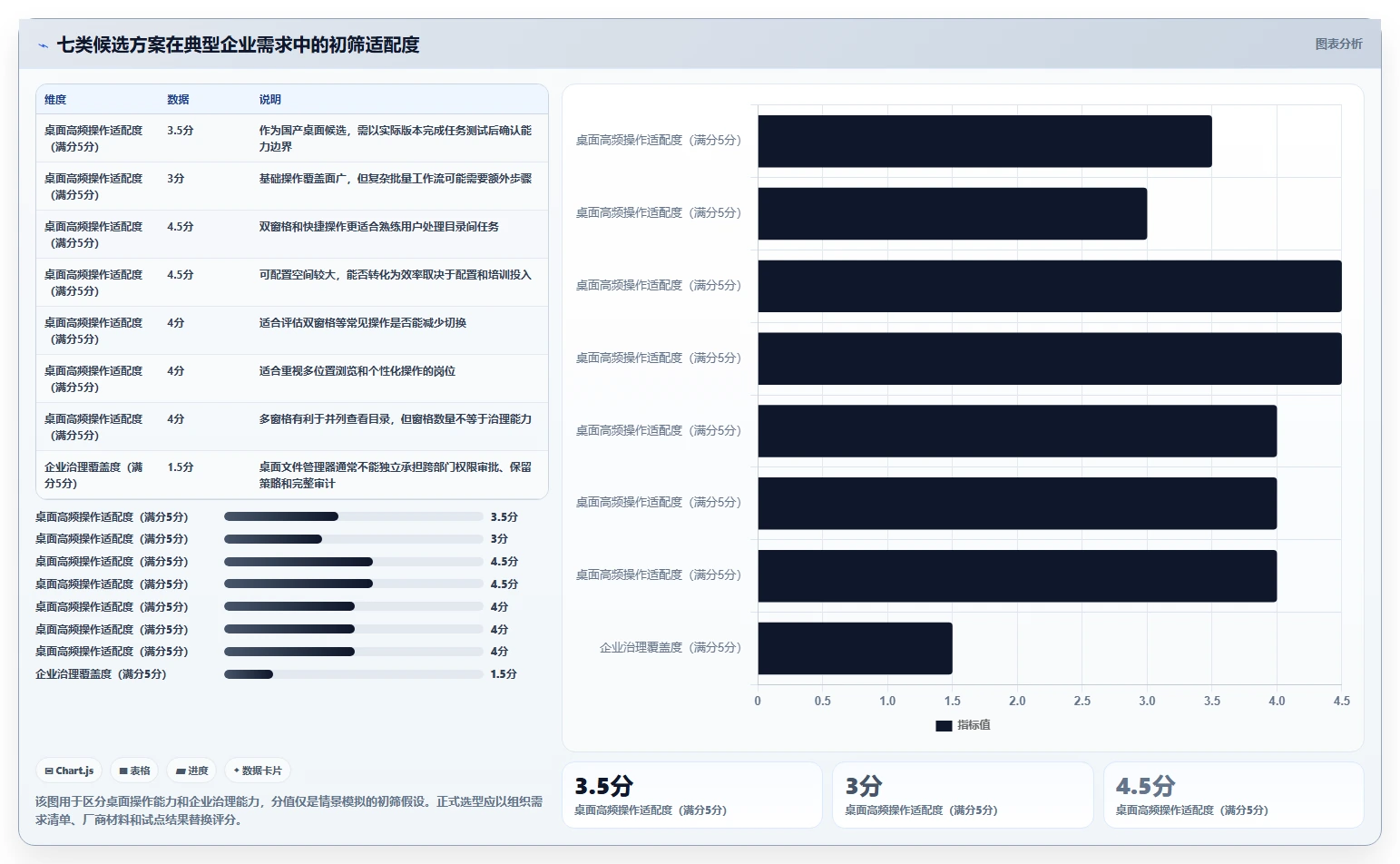The height and width of the screenshot is (864, 1400).
Task: Click x-axis tick label 1.0
Action: pyautogui.click(x=887, y=701)
